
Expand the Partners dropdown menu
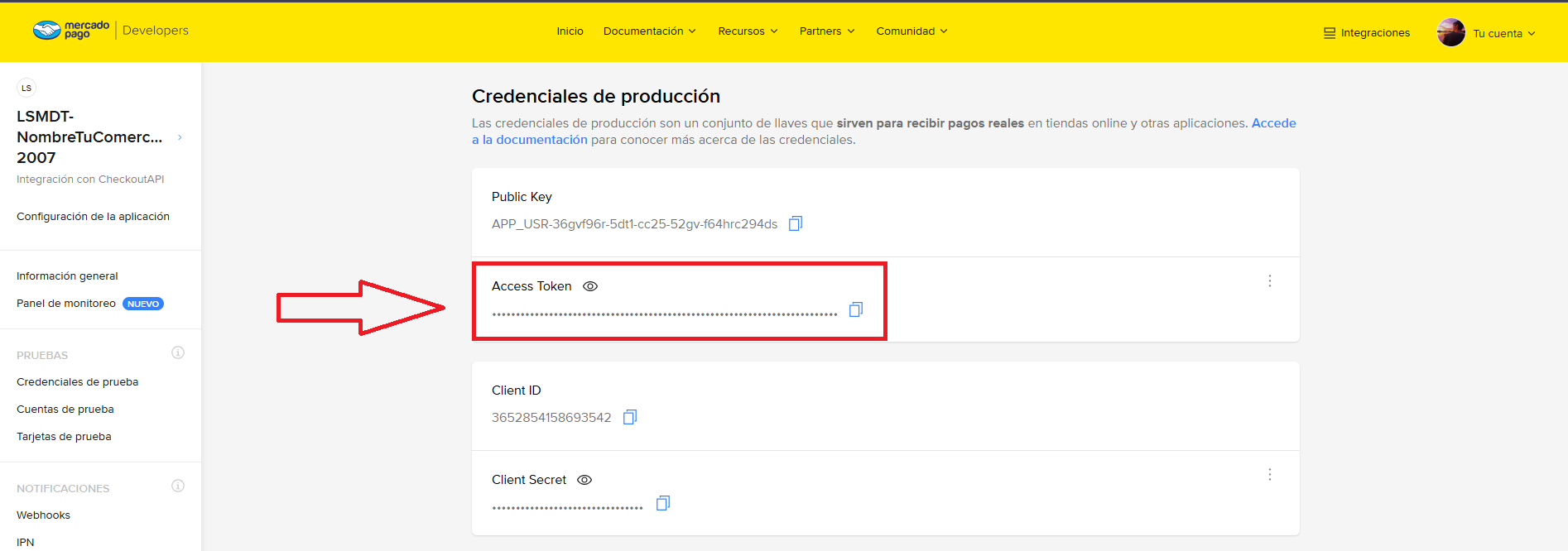[827, 31]
